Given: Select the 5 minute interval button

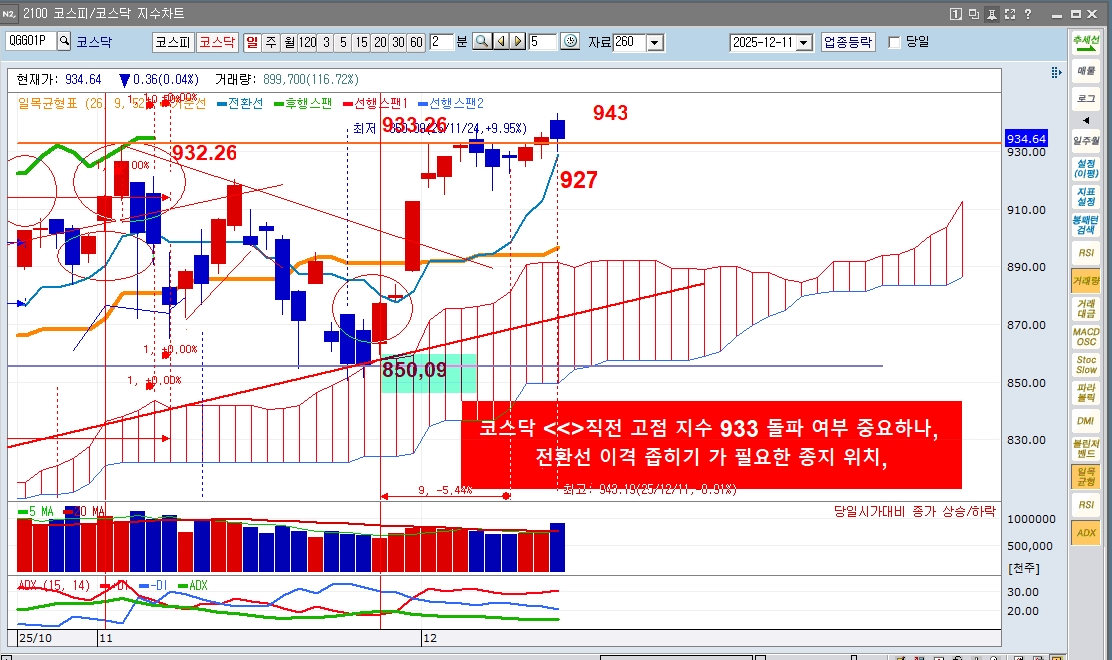Looking at the screenshot, I should pyautogui.click(x=343, y=42).
